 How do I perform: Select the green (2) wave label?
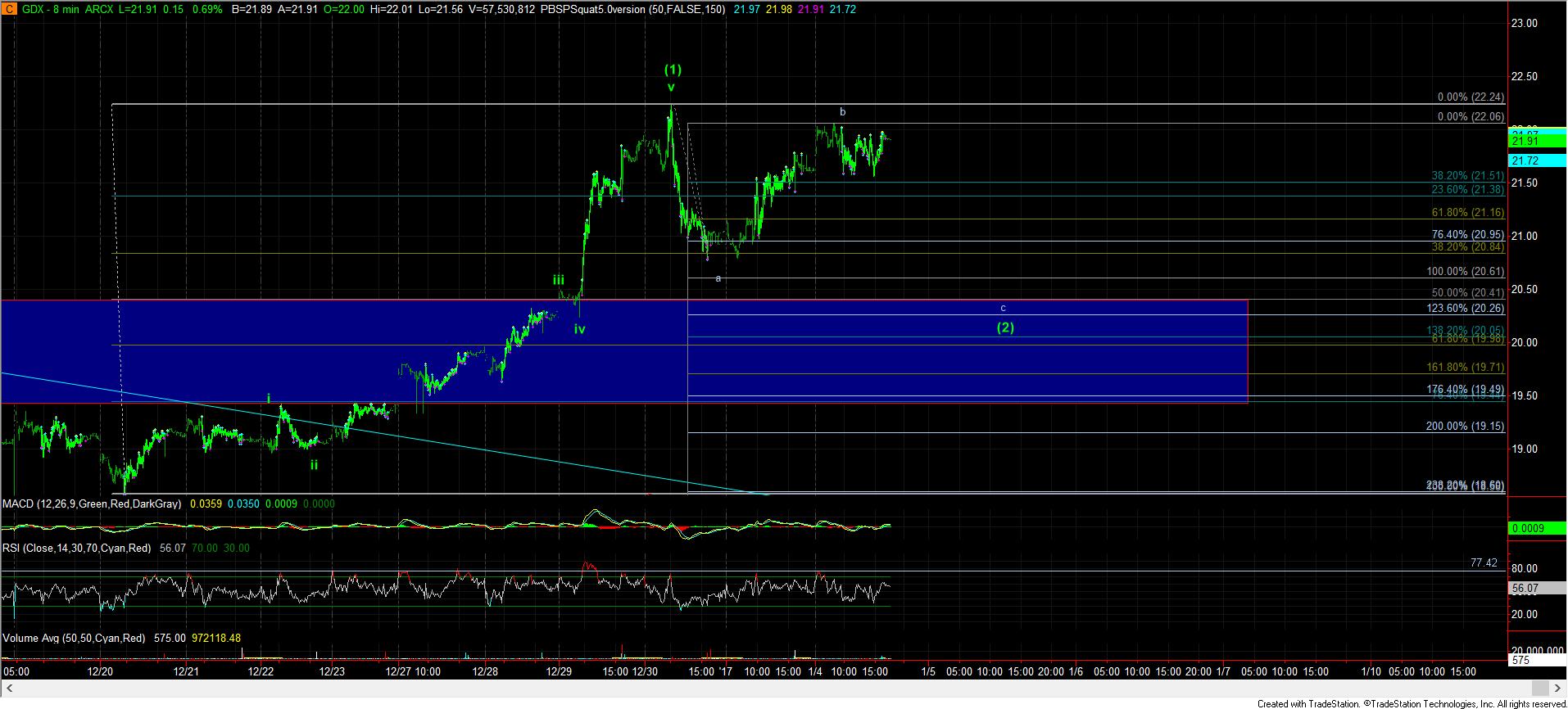(x=1005, y=327)
